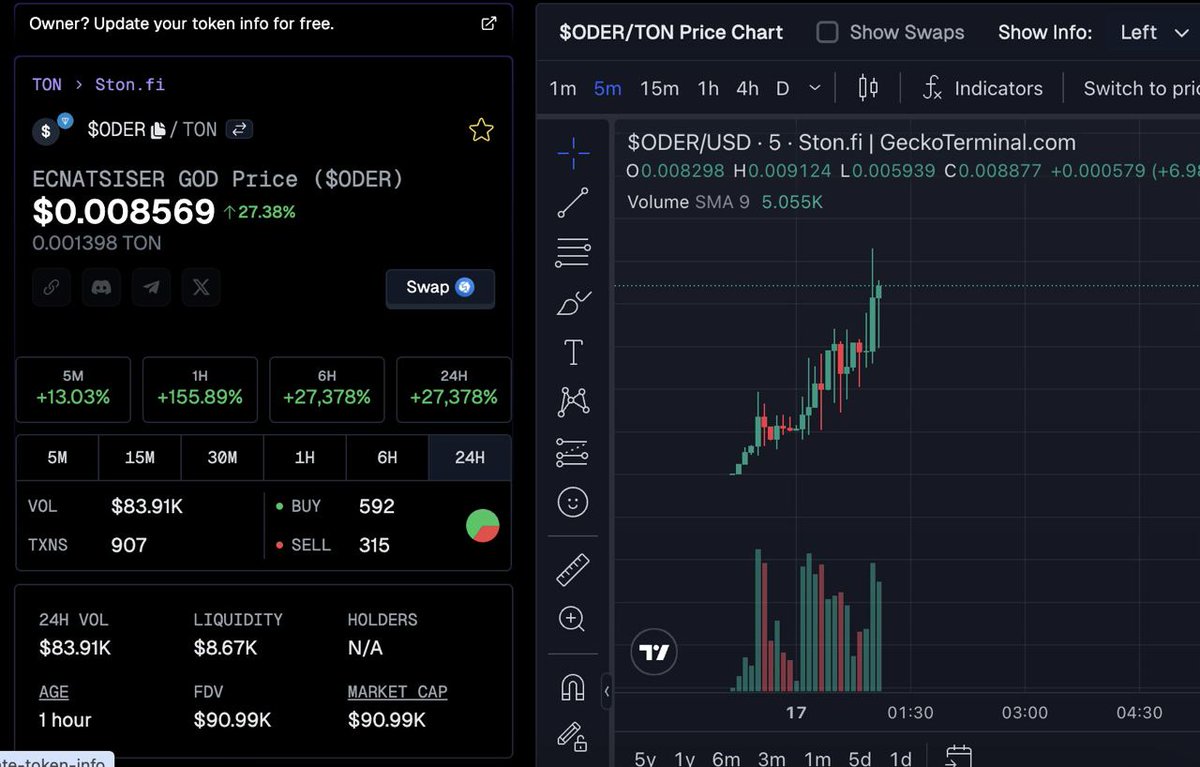
Task: Set chart range to 1d
Action: click(901, 758)
